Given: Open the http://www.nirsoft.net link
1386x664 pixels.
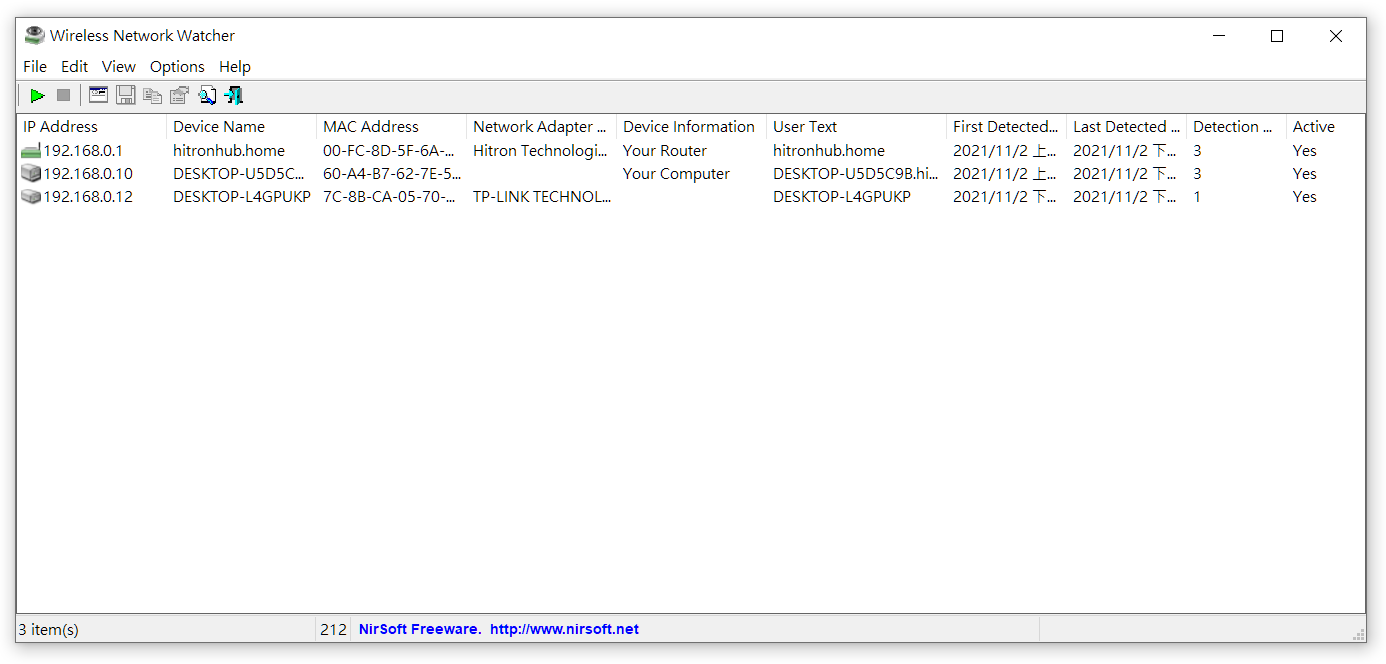Looking at the screenshot, I should click(565, 630).
